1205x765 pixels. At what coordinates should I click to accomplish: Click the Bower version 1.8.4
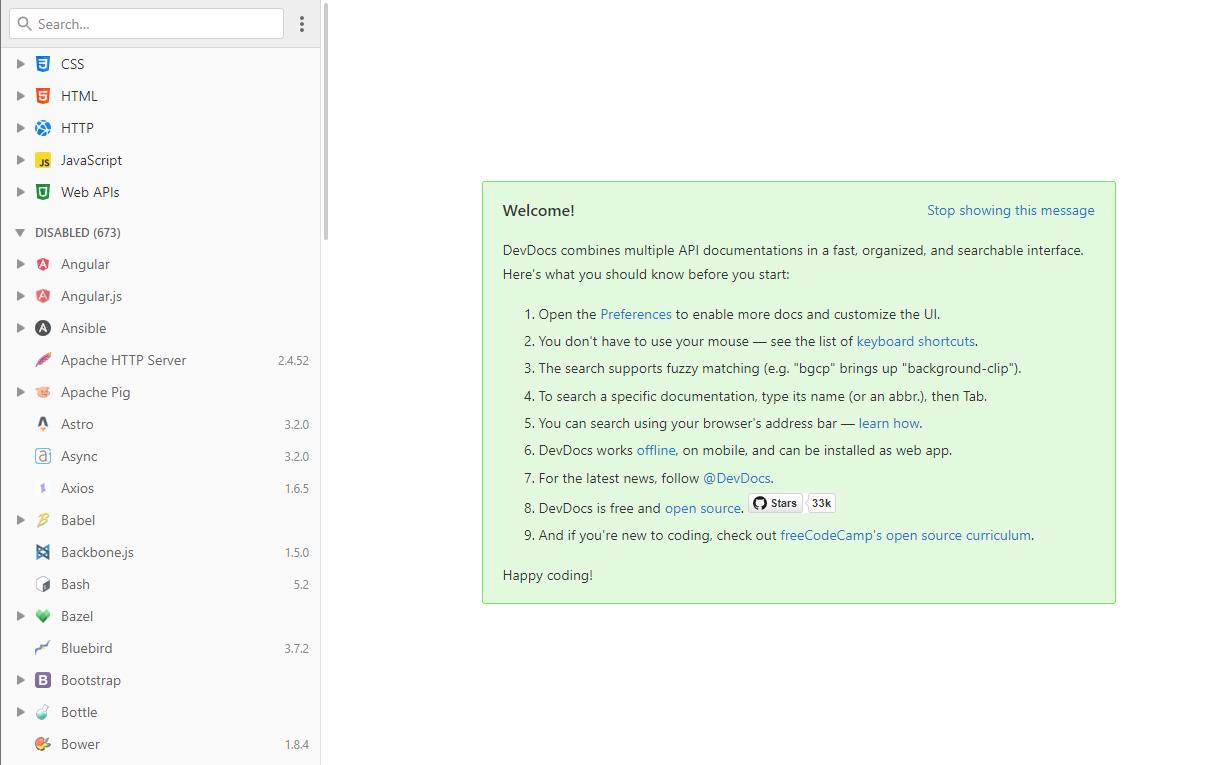(x=296, y=745)
